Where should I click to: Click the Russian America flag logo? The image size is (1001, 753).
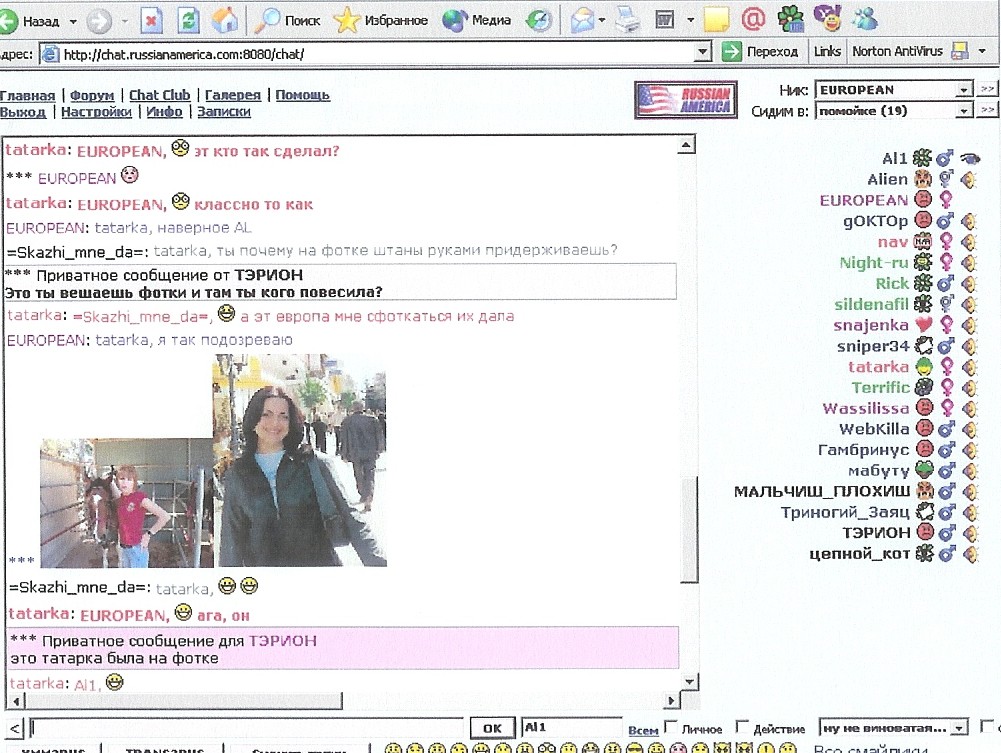click(x=685, y=99)
